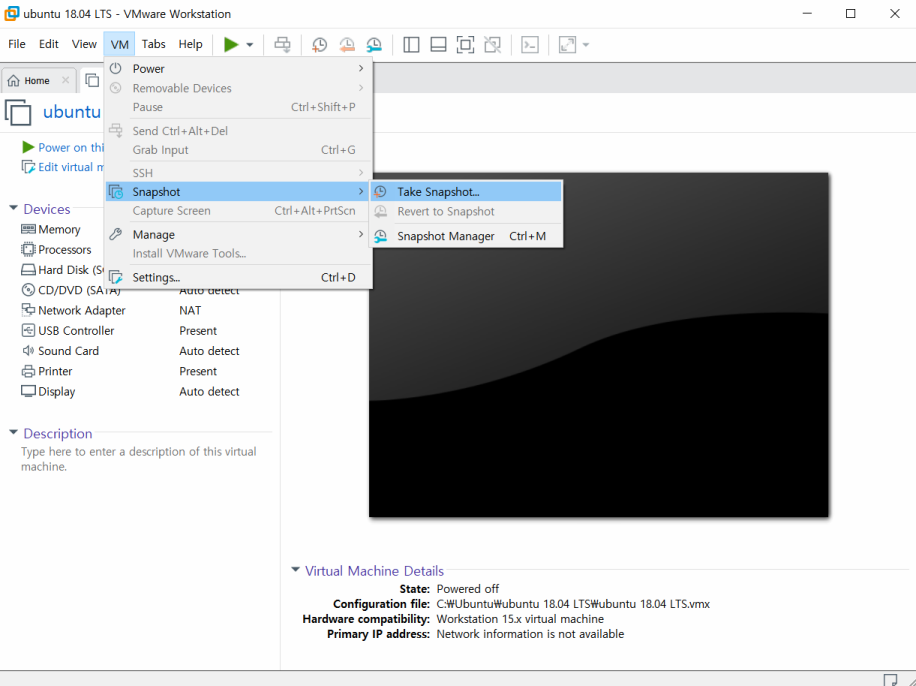Expand the Power submenu
The width and height of the screenshot is (916, 686).
pos(238,68)
